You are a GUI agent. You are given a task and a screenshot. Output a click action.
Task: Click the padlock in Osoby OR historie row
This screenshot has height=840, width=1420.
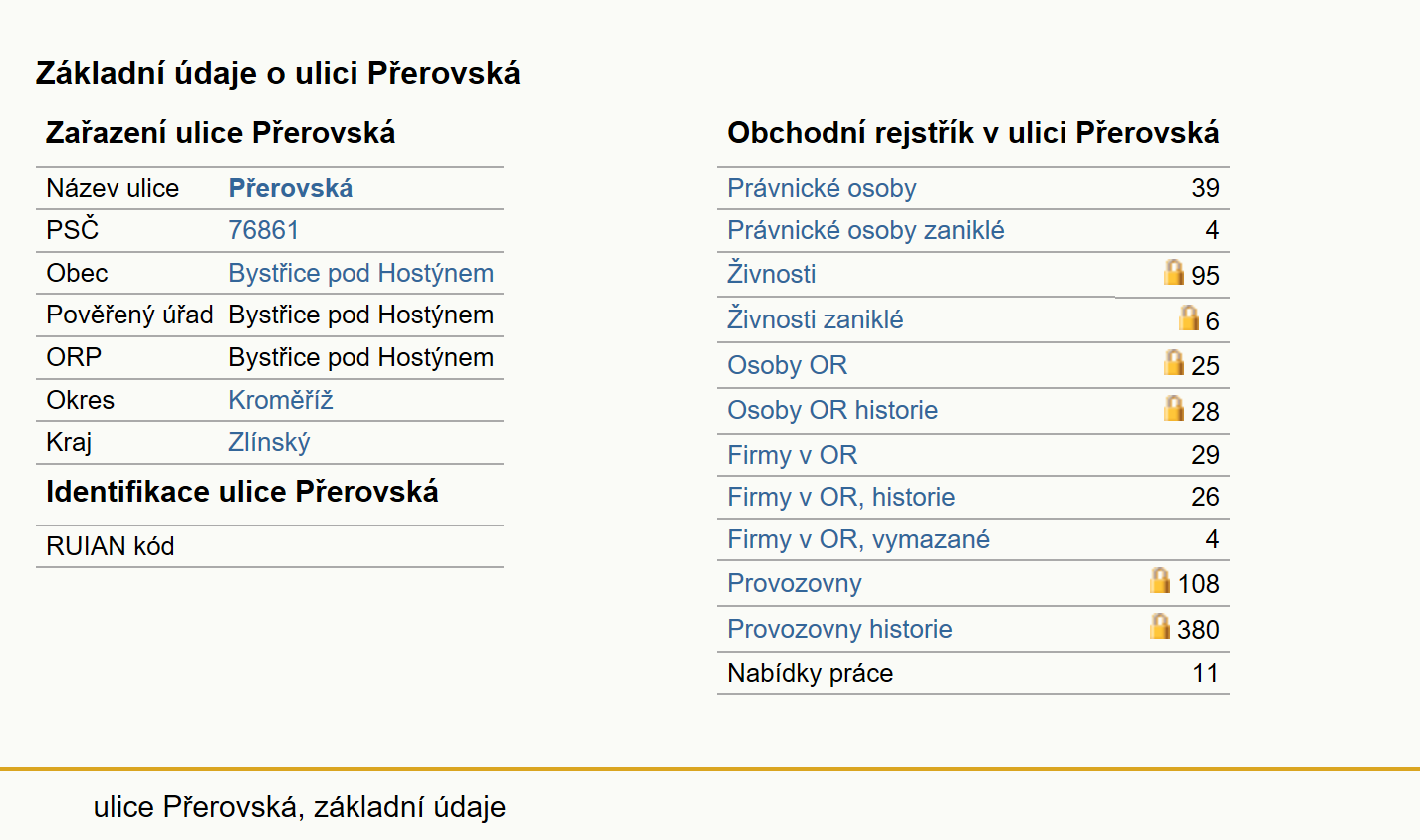[1174, 408]
